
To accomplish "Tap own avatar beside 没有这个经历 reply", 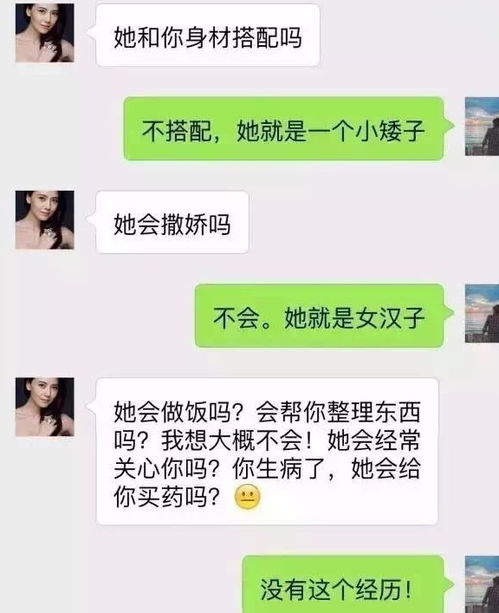I will tap(482, 584).
